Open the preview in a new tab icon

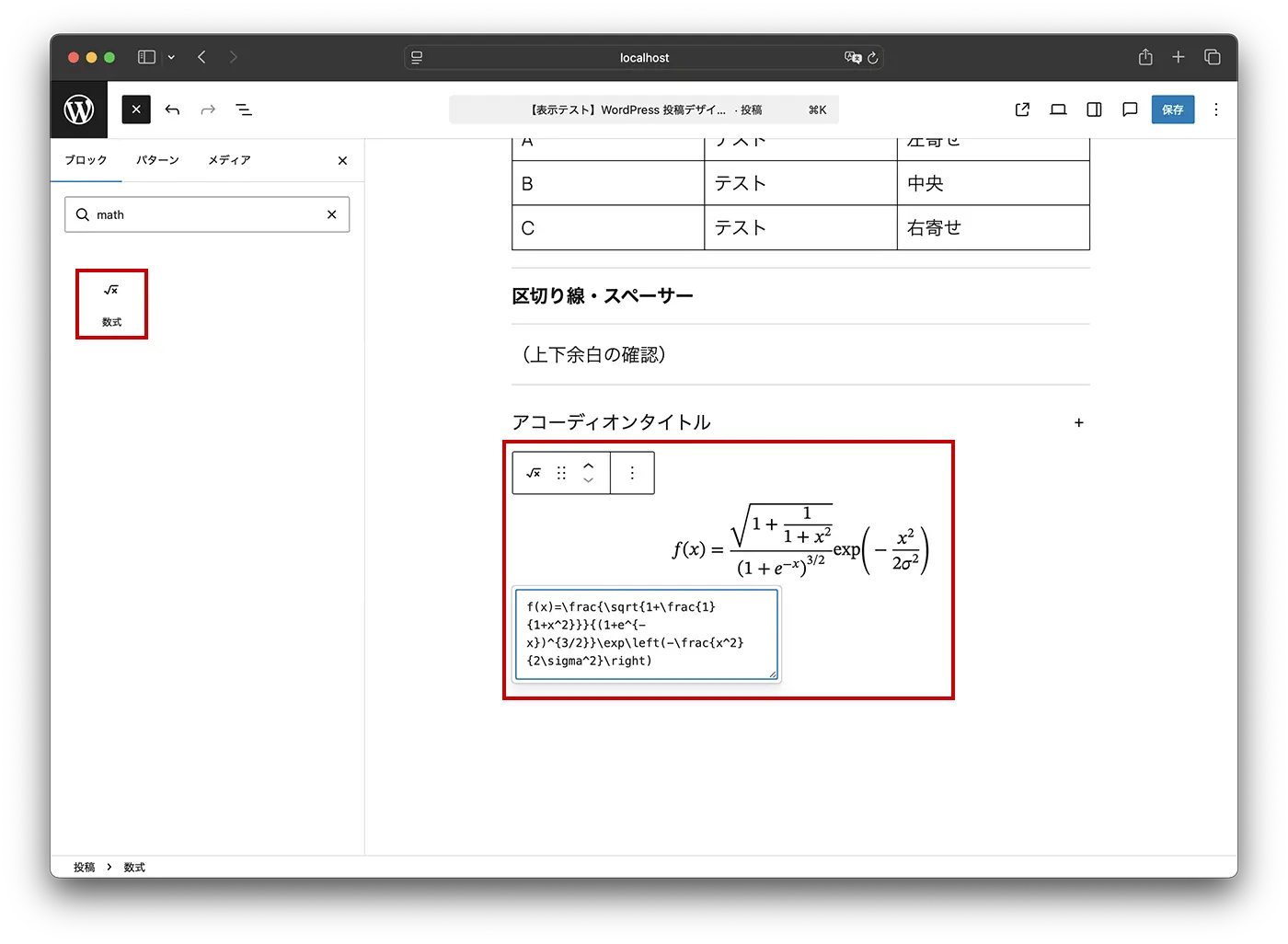click(x=1021, y=109)
